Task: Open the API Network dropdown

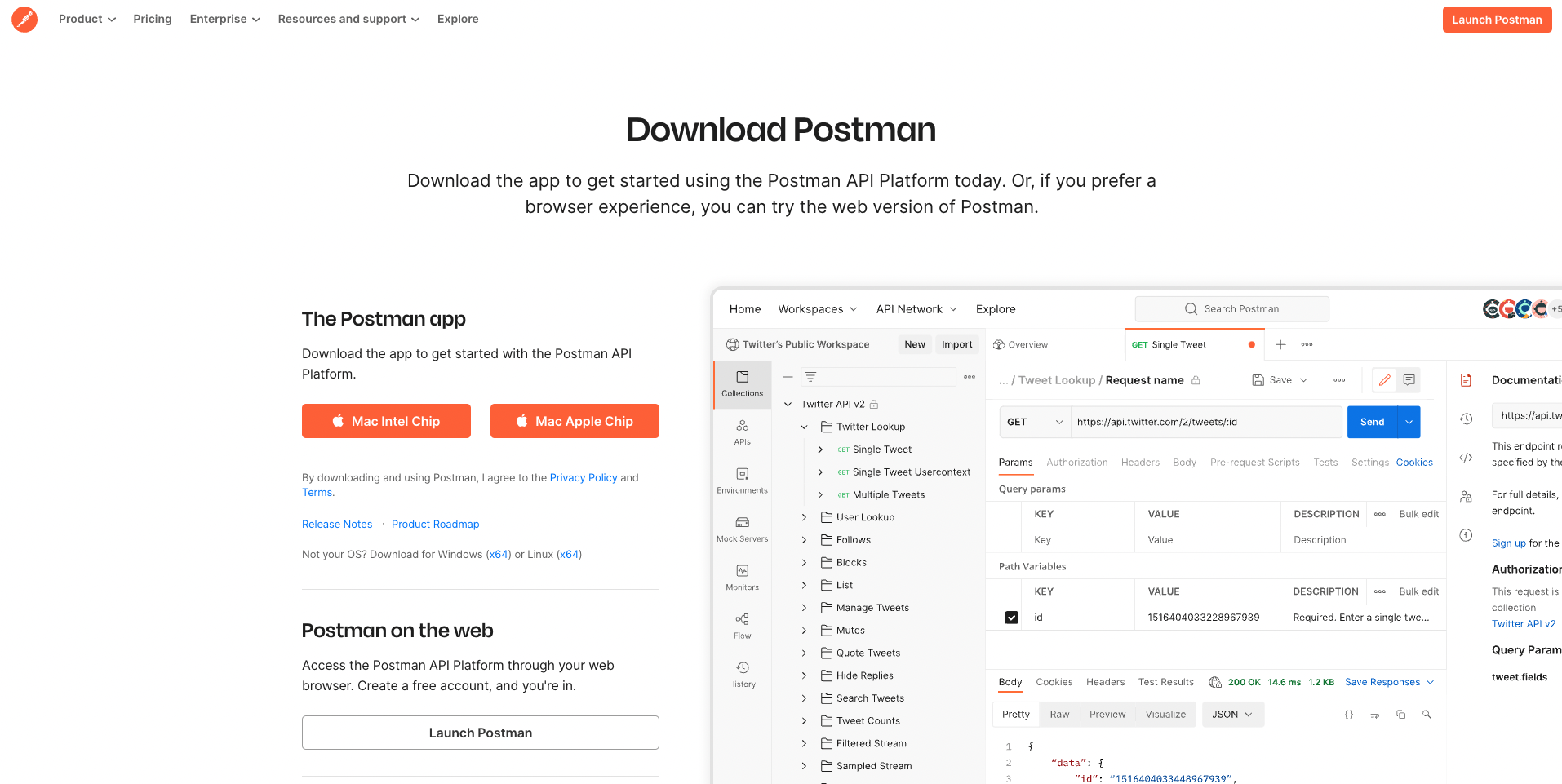Action: (916, 309)
